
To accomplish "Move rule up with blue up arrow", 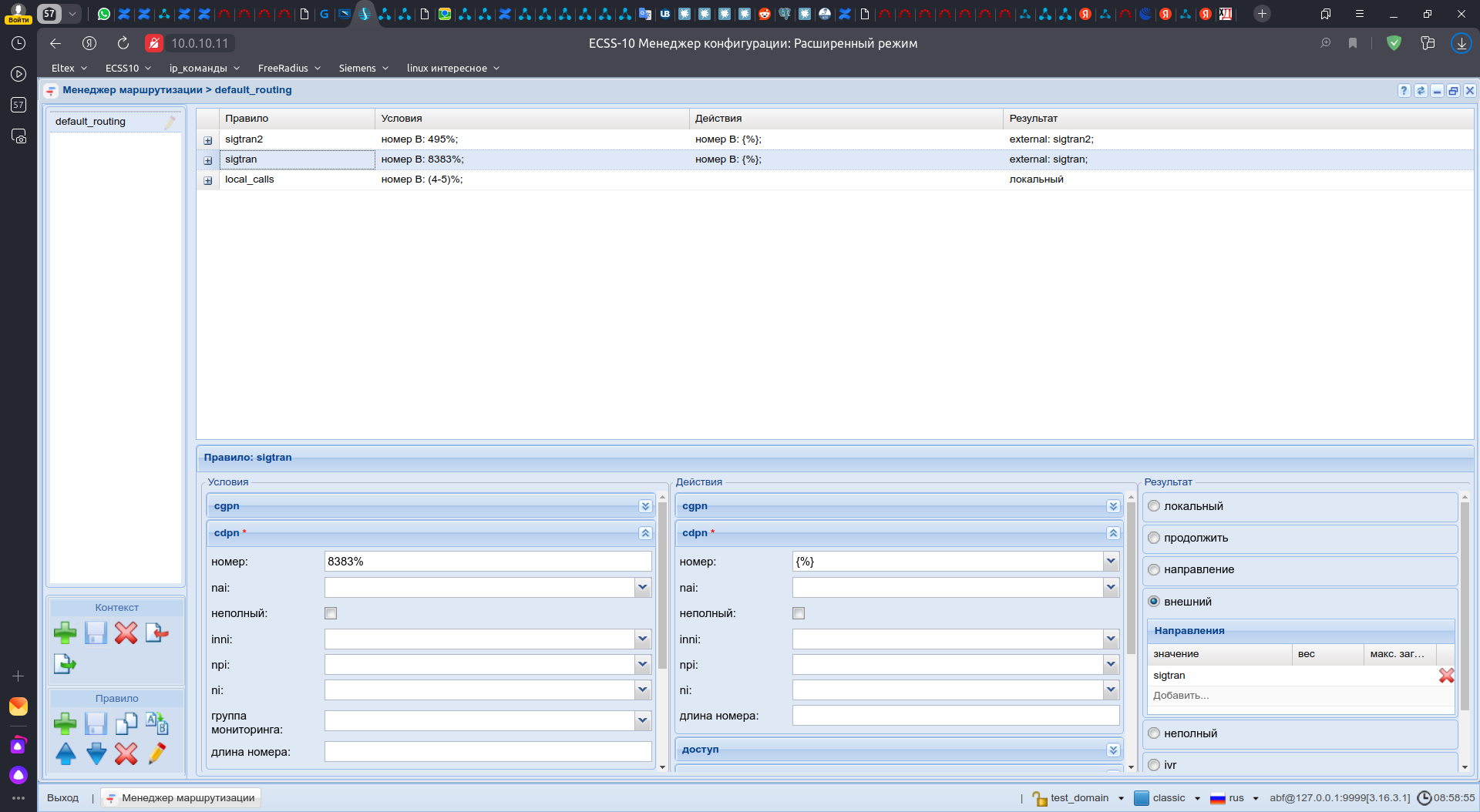I will coord(66,753).
